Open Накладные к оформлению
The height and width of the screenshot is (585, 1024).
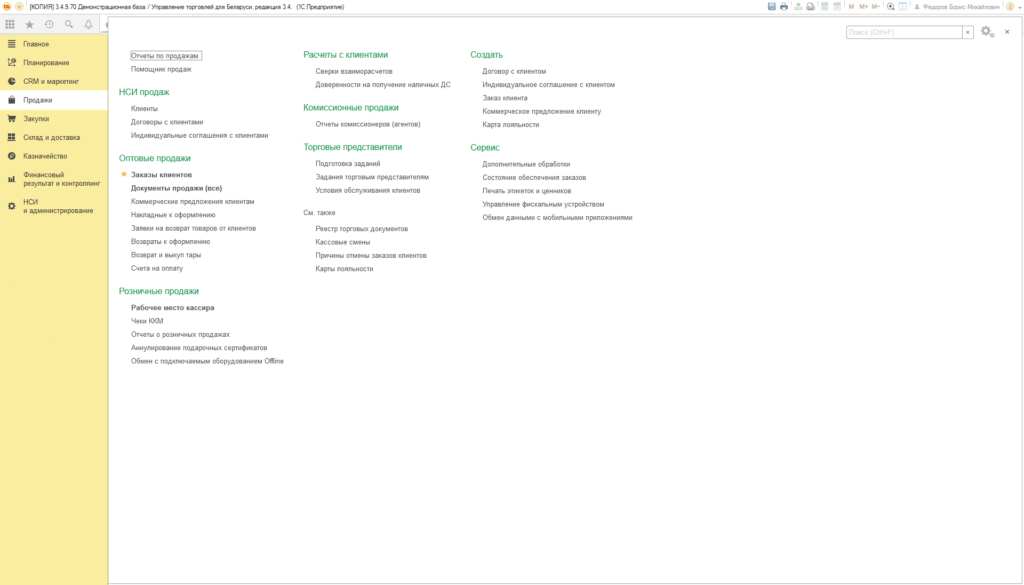(x=173, y=215)
